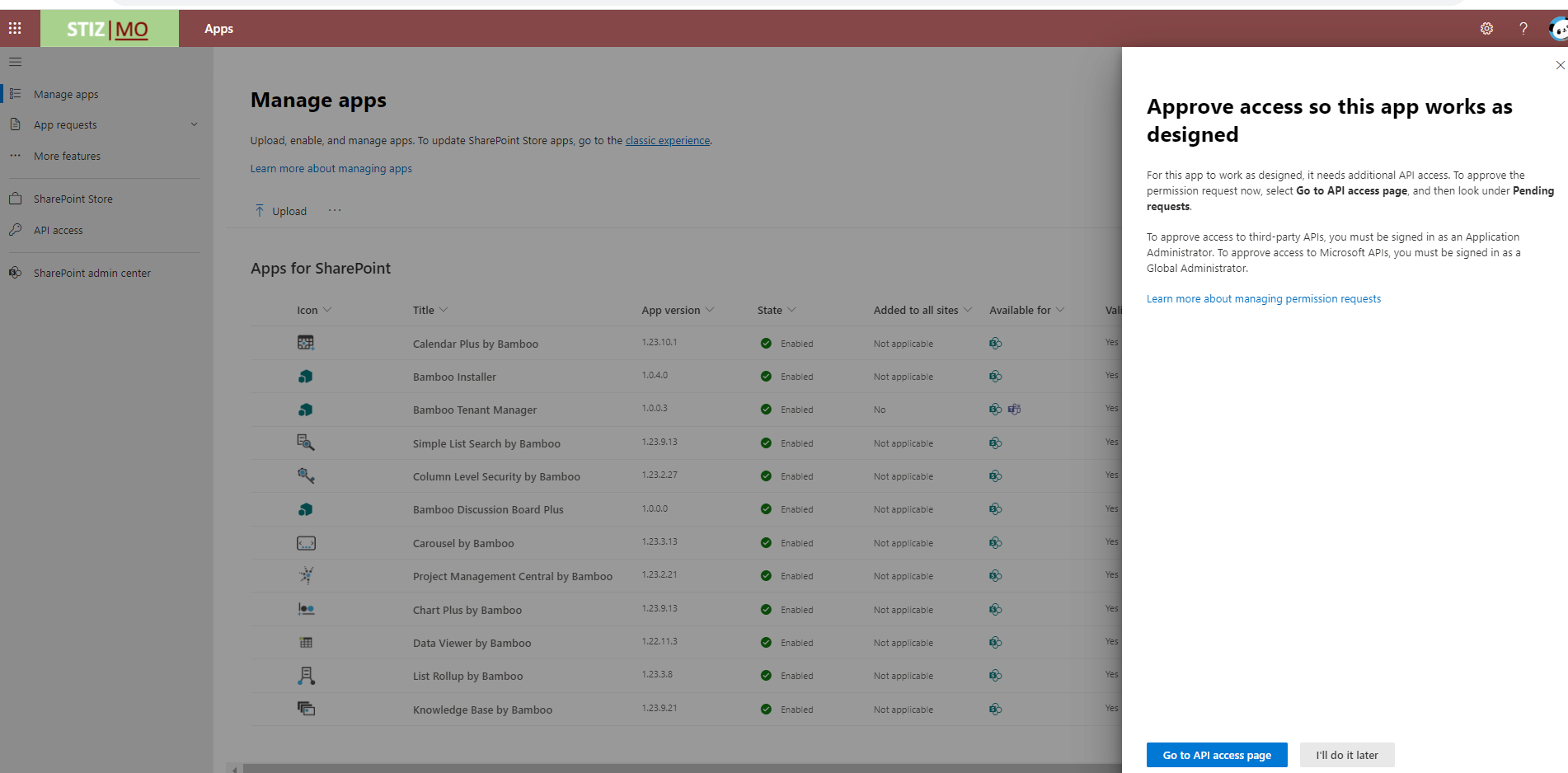Viewport: 1568px width, 773px height.
Task: Click the Bamboo Installer app icon
Action: pos(306,377)
